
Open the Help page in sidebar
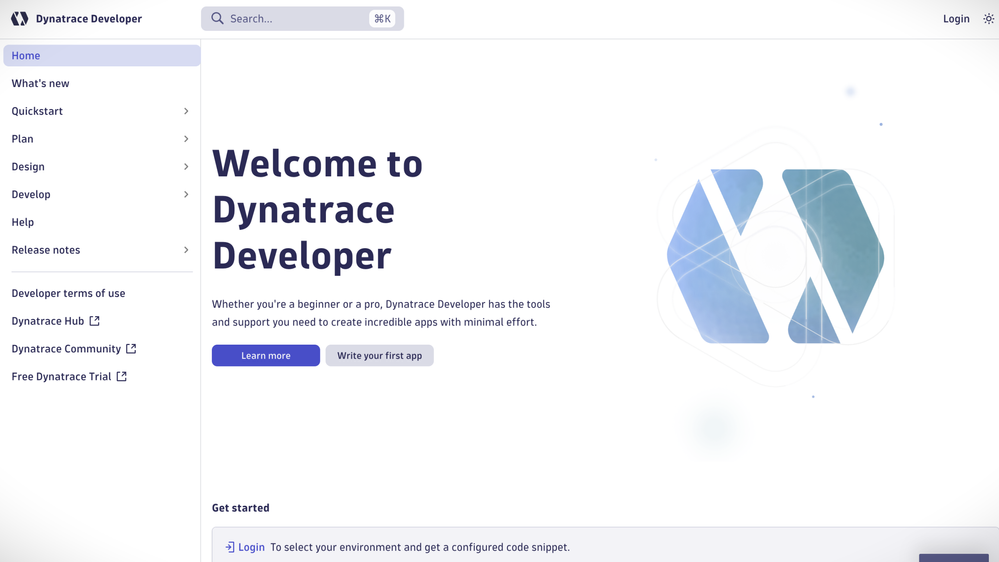(23, 222)
